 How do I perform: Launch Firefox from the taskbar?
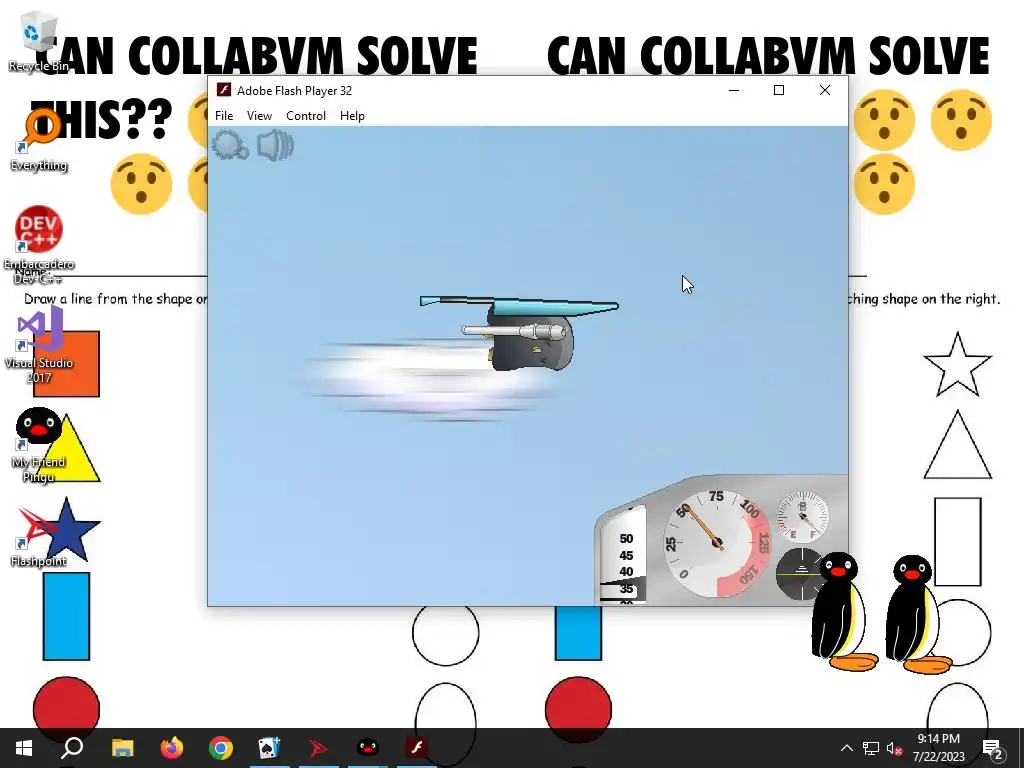pyautogui.click(x=172, y=748)
